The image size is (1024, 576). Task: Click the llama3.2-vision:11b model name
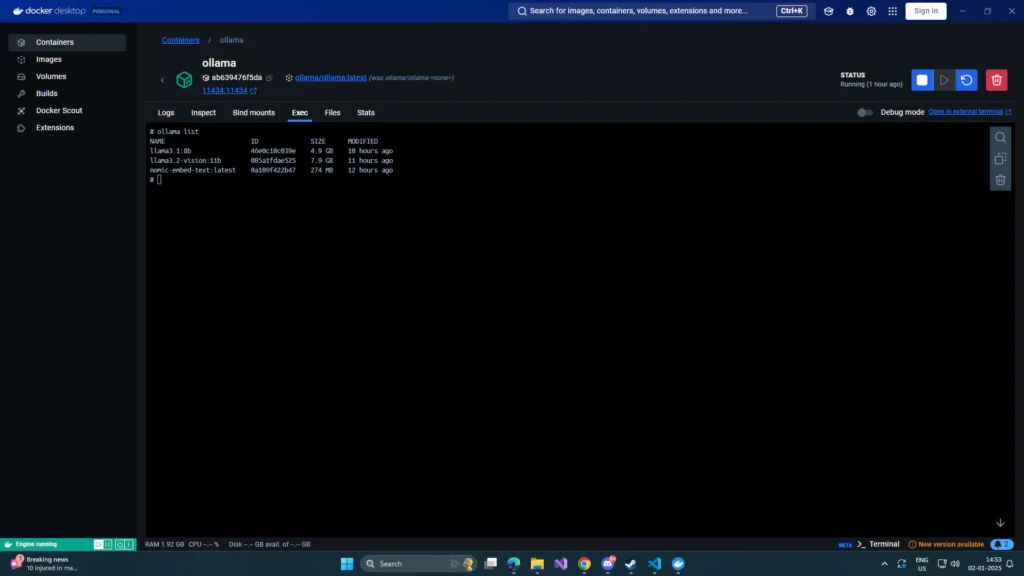click(x=185, y=161)
